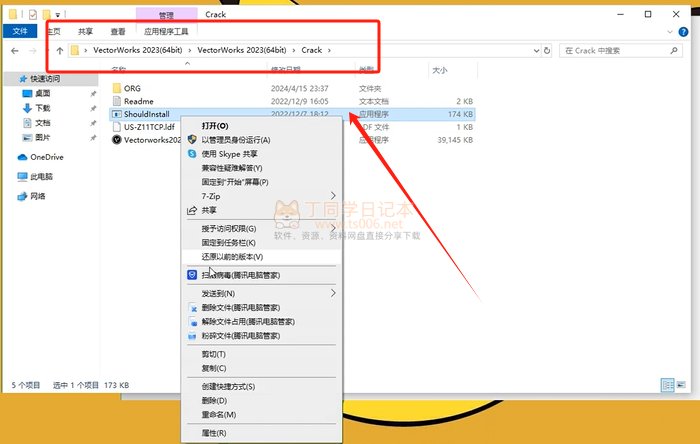Switch to the 共享 ribbon tab
The image size is (700, 444).
tap(85, 31)
